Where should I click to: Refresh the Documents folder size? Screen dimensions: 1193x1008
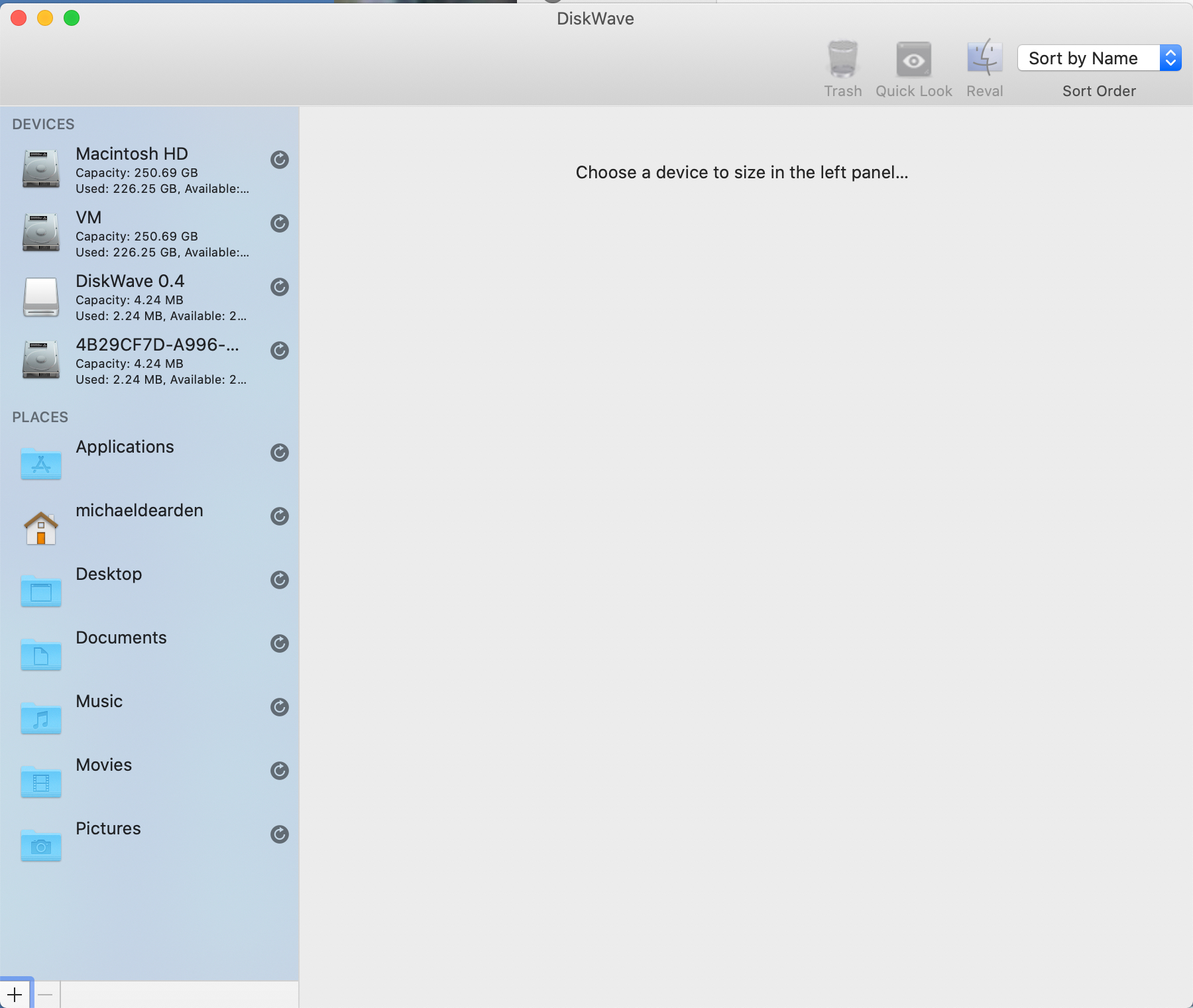pos(280,644)
